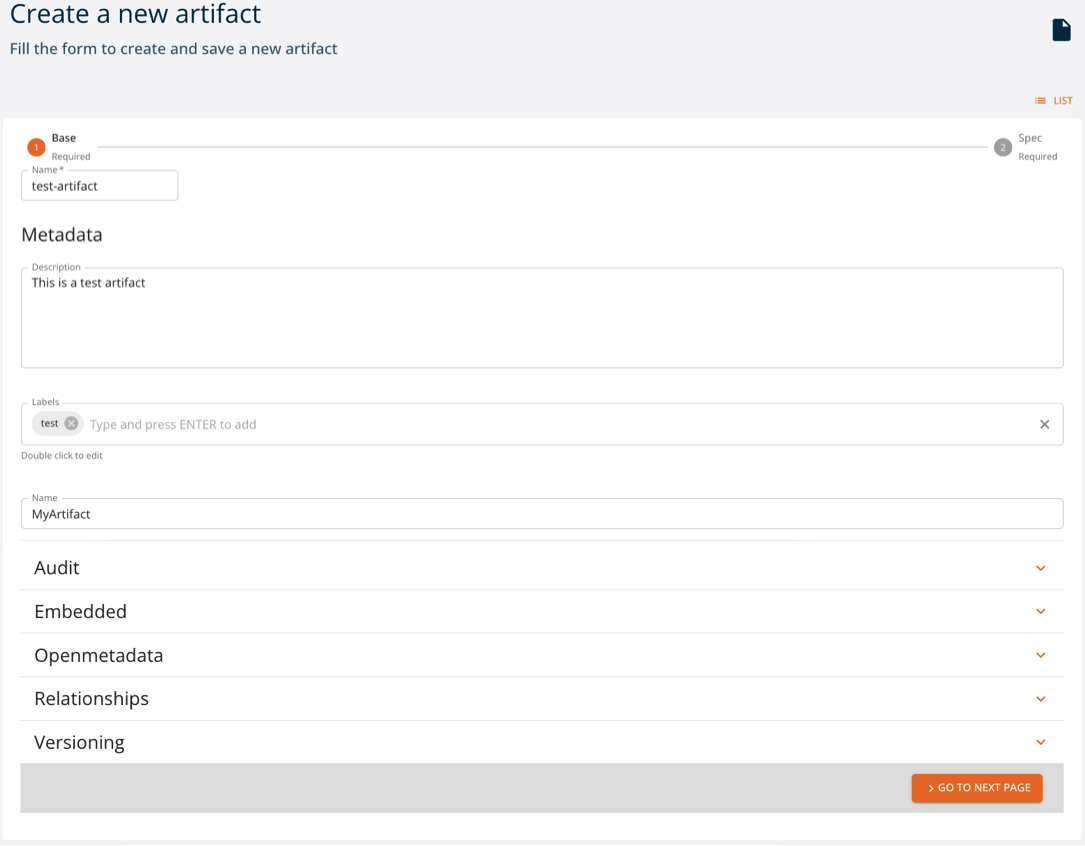Expand the Versioning section chevron
This screenshot has height=846, width=1085.
[1040, 743]
